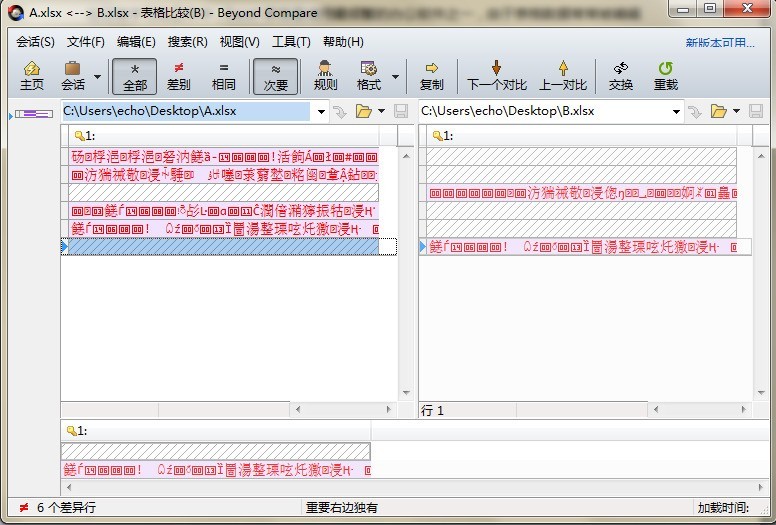This screenshot has width=776, height=525.
Task: Open the 编辑(E) menu
Action: [136, 42]
